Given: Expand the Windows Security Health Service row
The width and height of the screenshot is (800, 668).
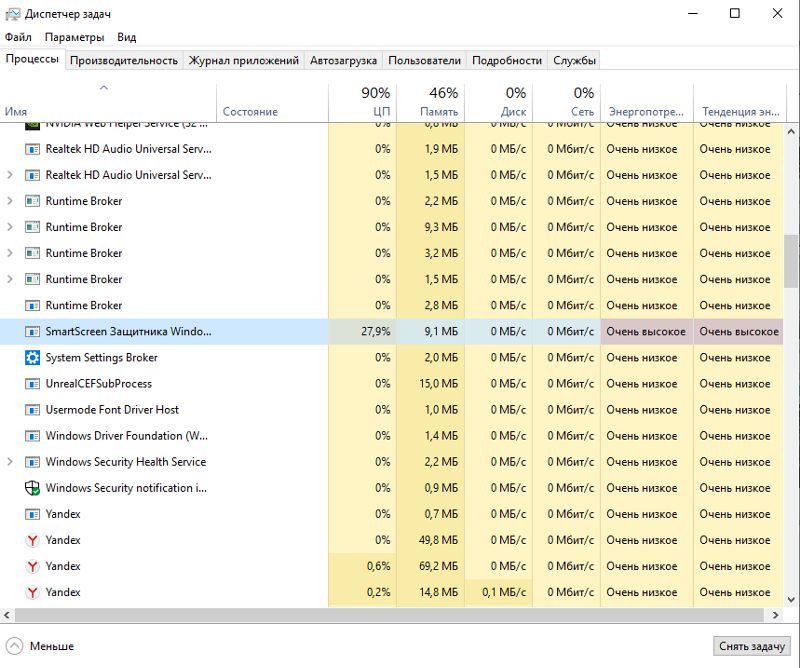Looking at the screenshot, I should [x=10, y=462].
